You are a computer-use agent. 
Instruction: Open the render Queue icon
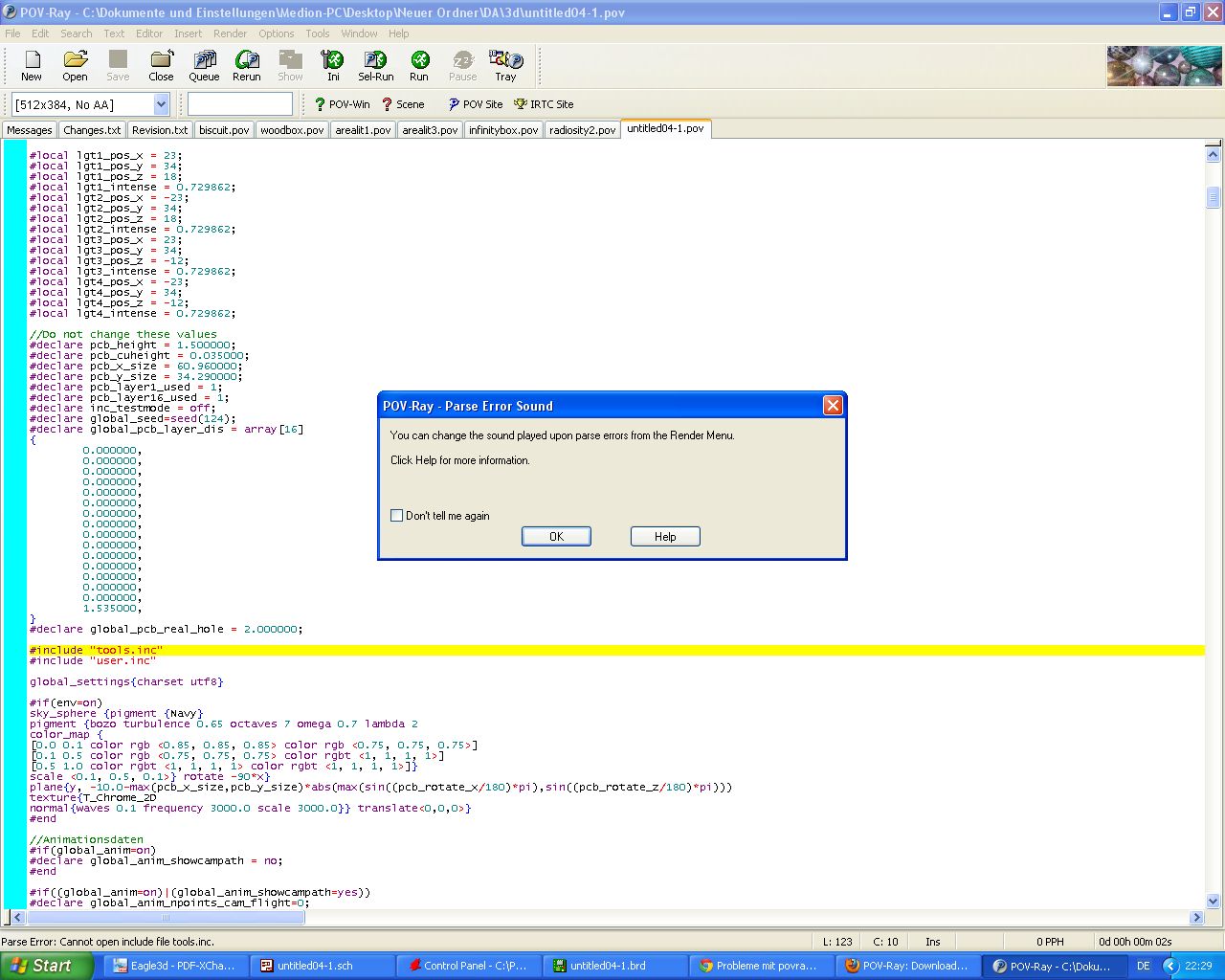click(204, 66)
